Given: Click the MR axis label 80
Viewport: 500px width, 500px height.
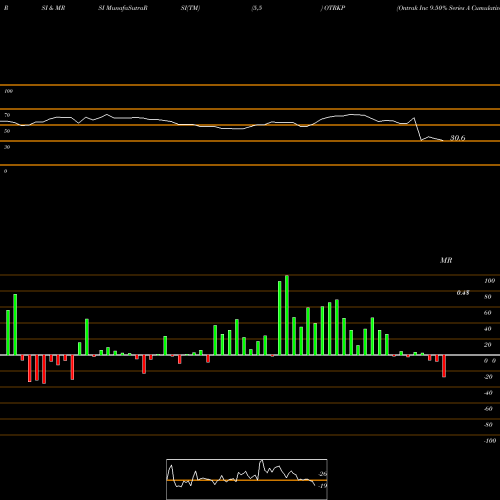Looking at the screenshot, I should 488,297.
